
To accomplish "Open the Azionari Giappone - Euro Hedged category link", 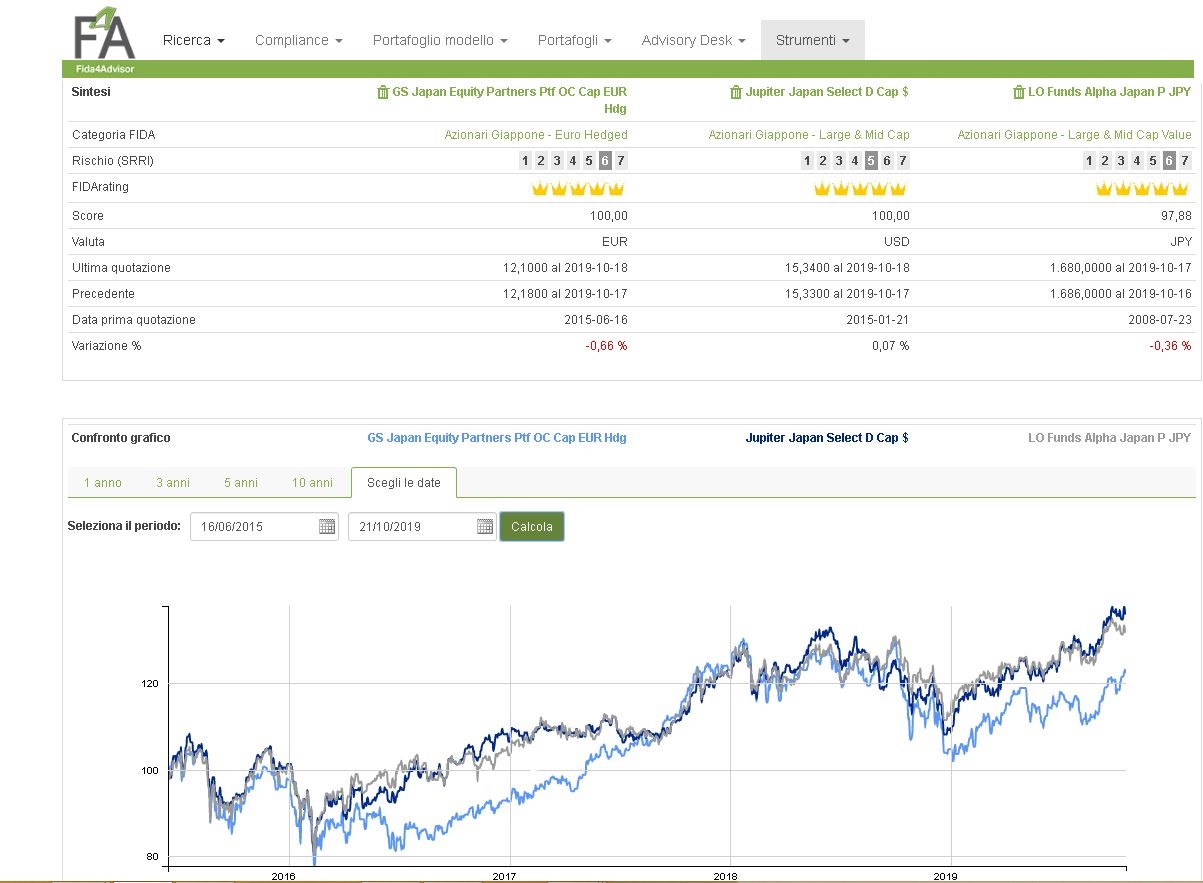I will coord(536,135).
